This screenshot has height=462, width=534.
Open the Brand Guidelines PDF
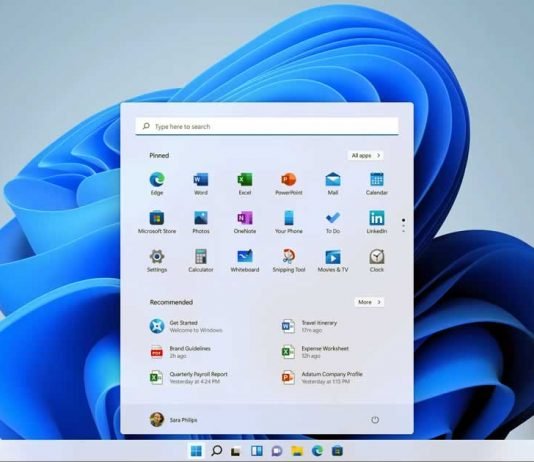[180, 352]
